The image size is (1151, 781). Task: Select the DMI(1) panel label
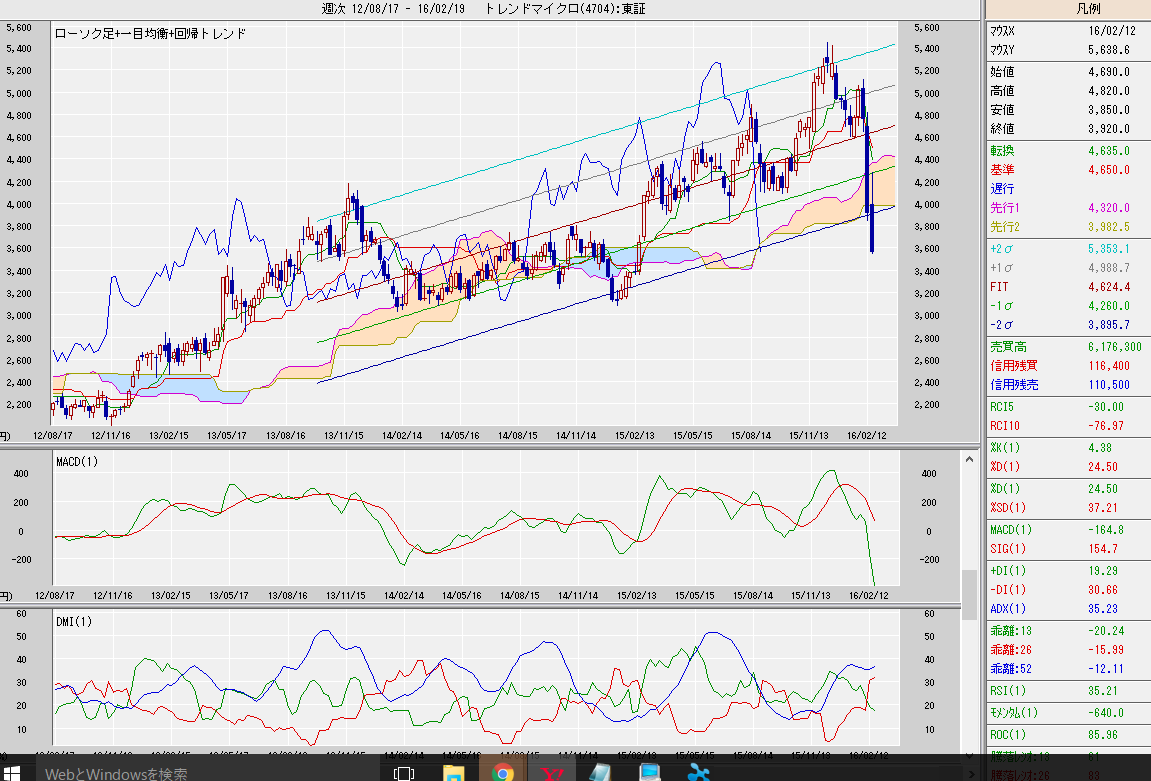[x=73, y=622]
